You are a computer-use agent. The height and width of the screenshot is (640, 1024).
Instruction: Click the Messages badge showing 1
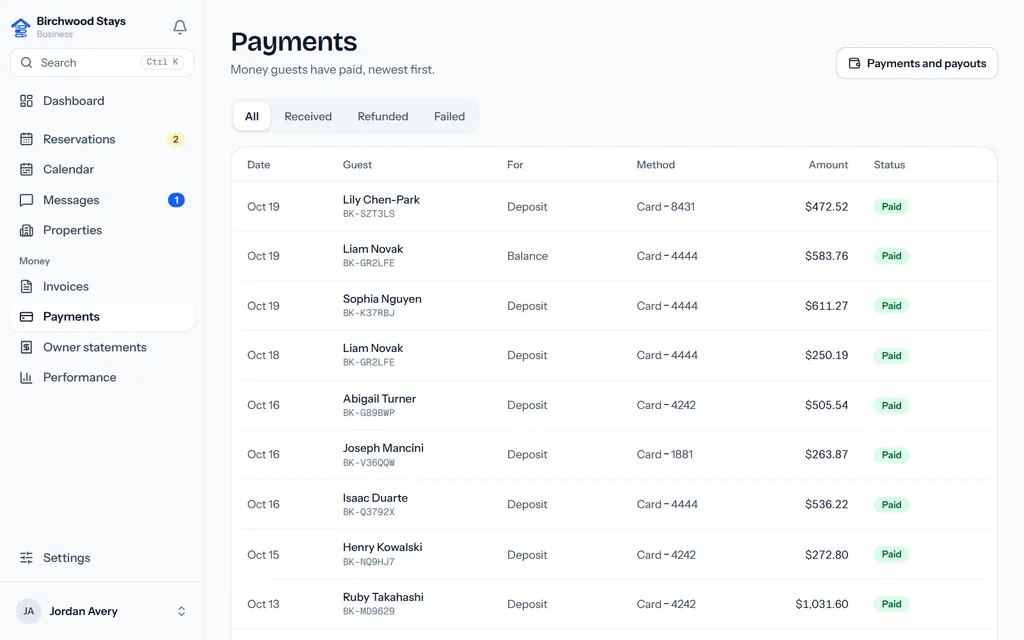176,200
